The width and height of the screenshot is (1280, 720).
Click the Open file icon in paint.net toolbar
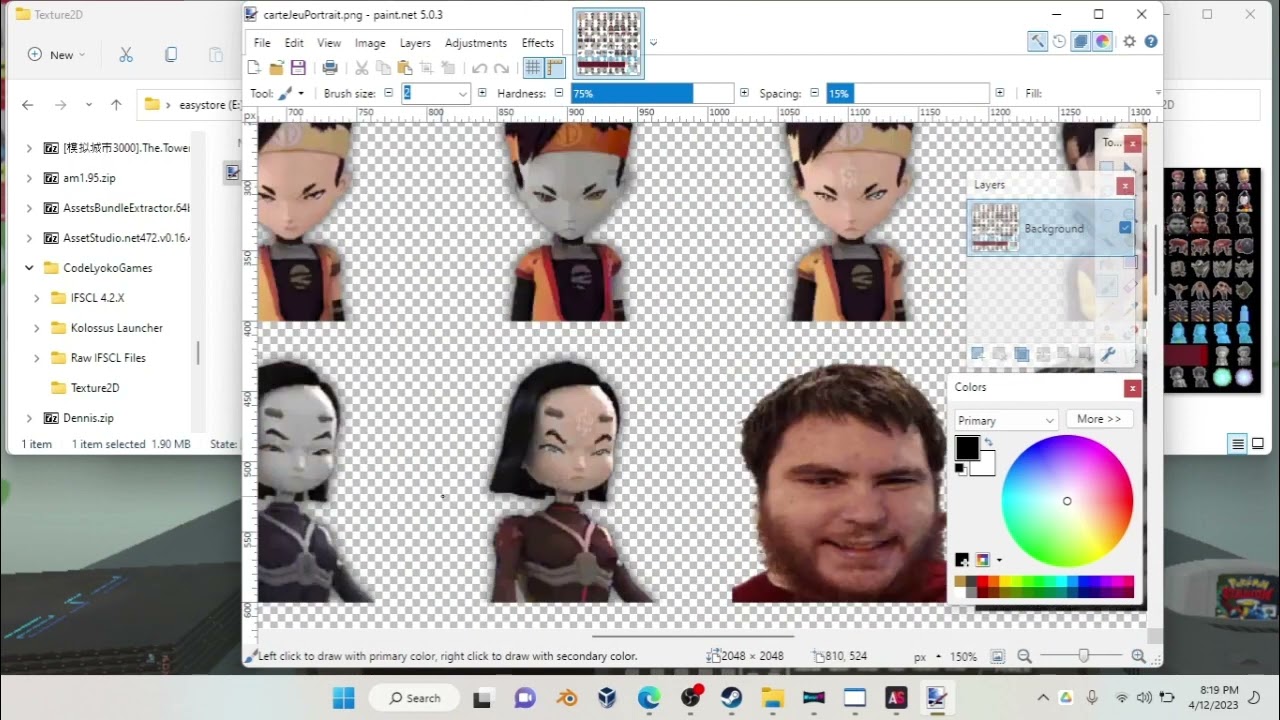276,68
